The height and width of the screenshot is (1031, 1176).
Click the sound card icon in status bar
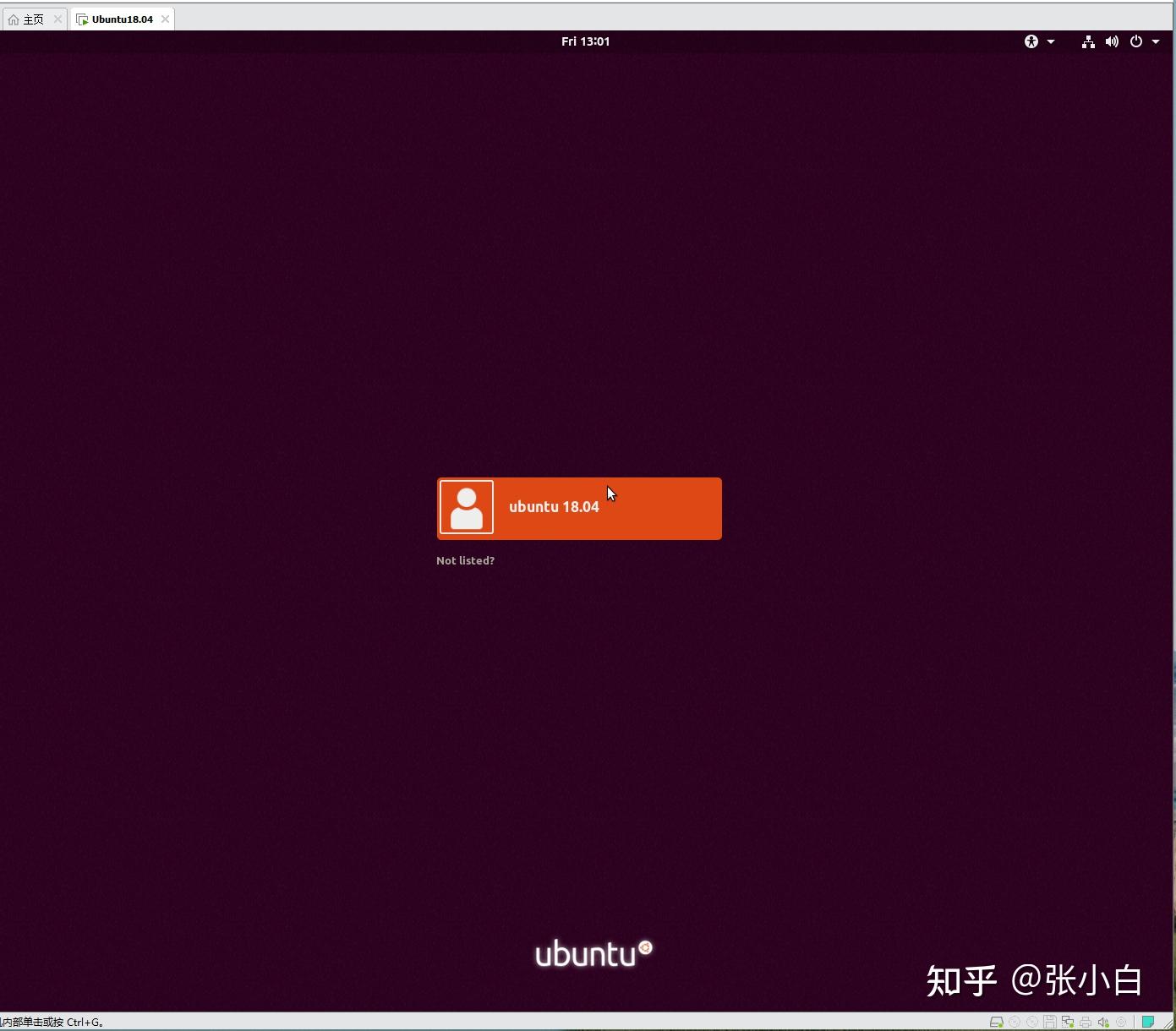click(x=1103, y=1022)
